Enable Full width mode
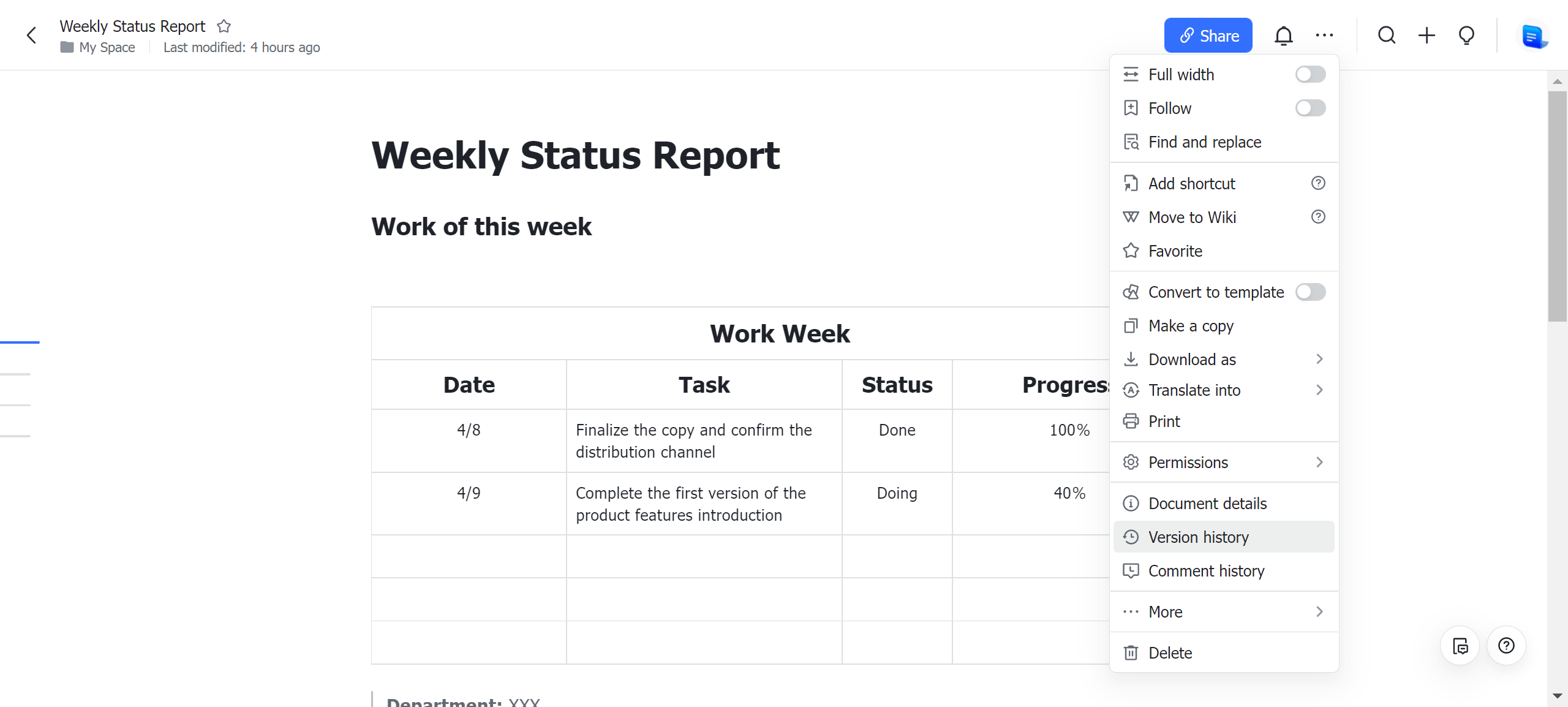This screenshot has height=707, width=1568. click(x=1310, y=74)
